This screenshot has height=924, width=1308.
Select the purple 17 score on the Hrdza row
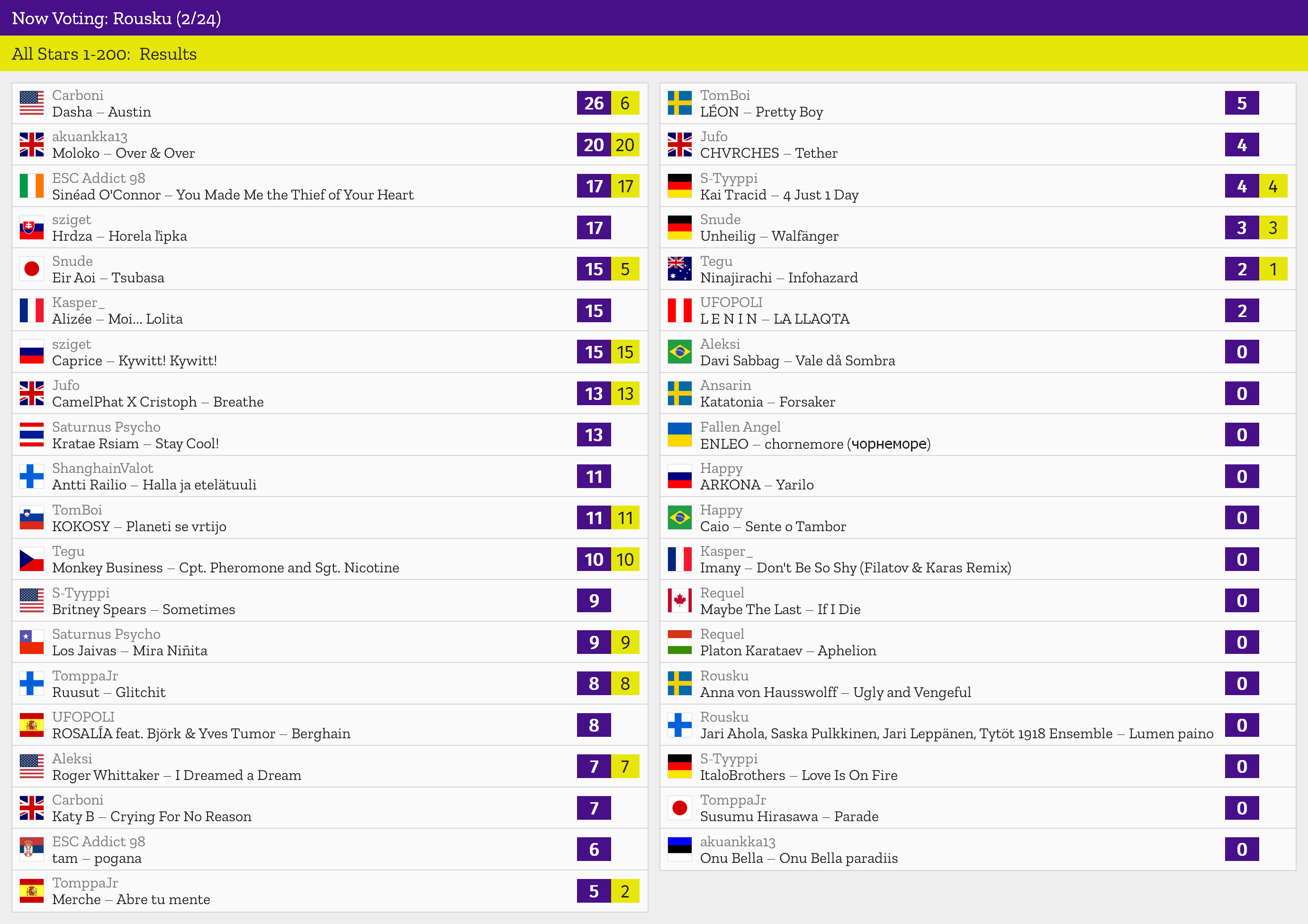[x=594, y=228]
